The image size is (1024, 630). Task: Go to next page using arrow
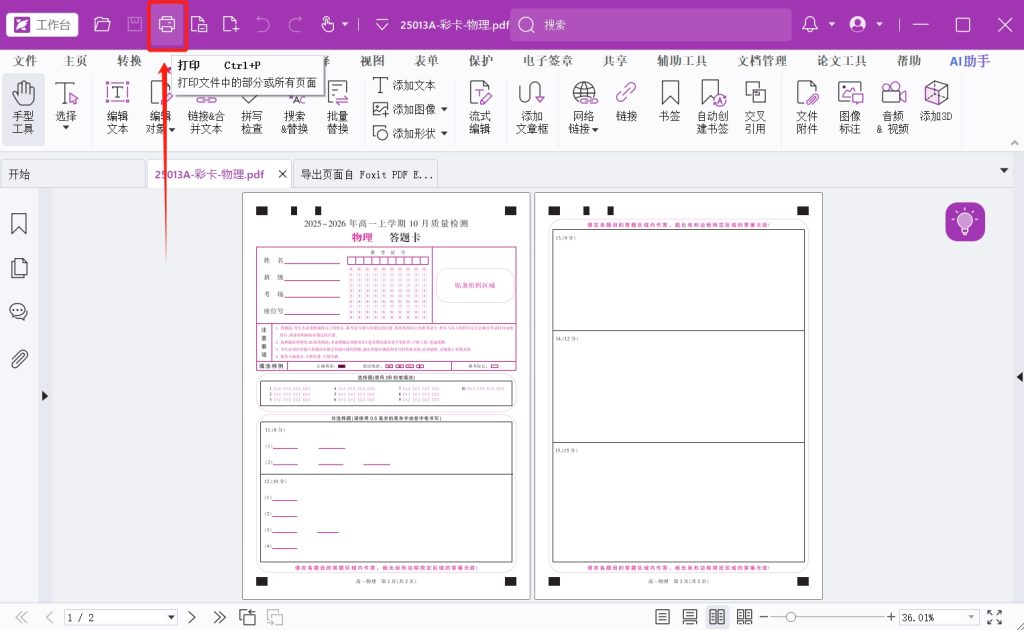click(192, 617)
